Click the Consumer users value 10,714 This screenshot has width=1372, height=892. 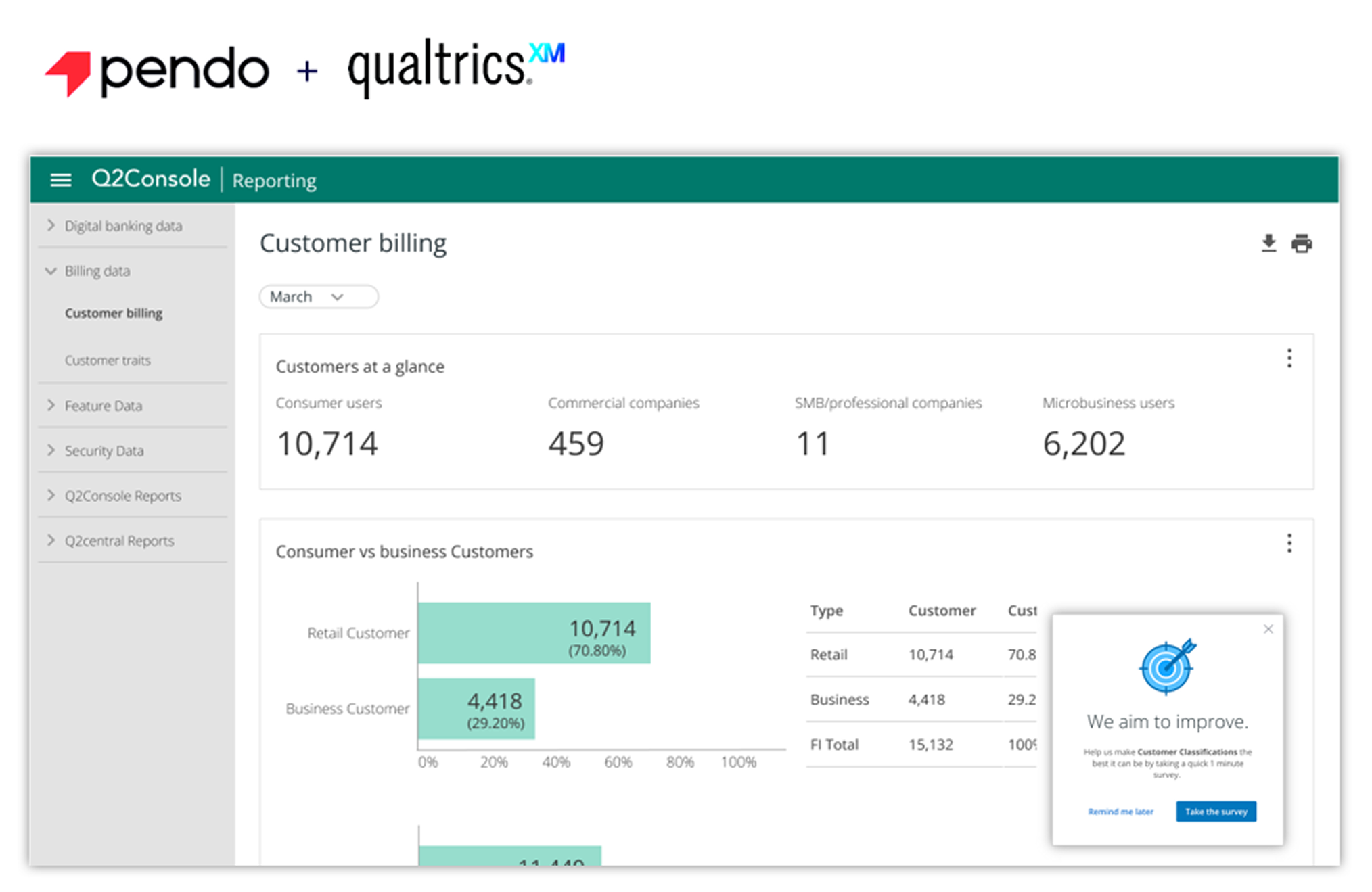(x=327, y=444)
